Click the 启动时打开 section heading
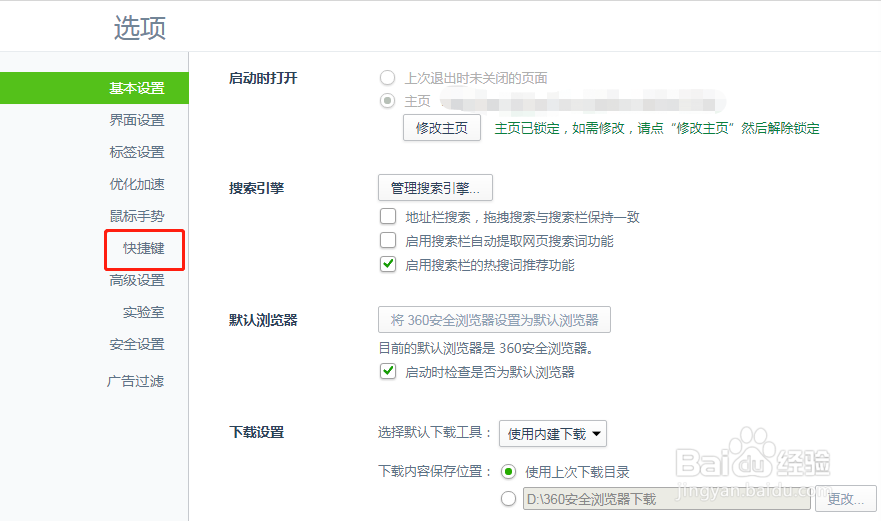Screen dimensions: 881x521 [263, 78]
